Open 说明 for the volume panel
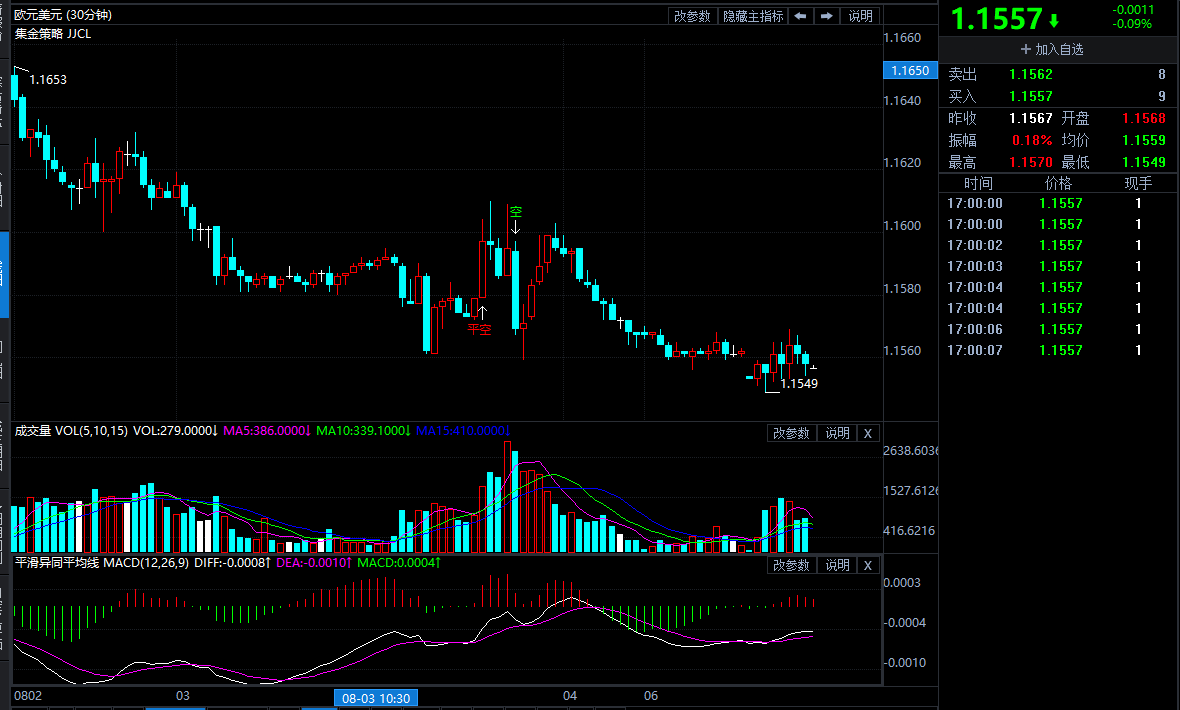The width and height of the screenshot is (1180, 710). tap(837, 433)
